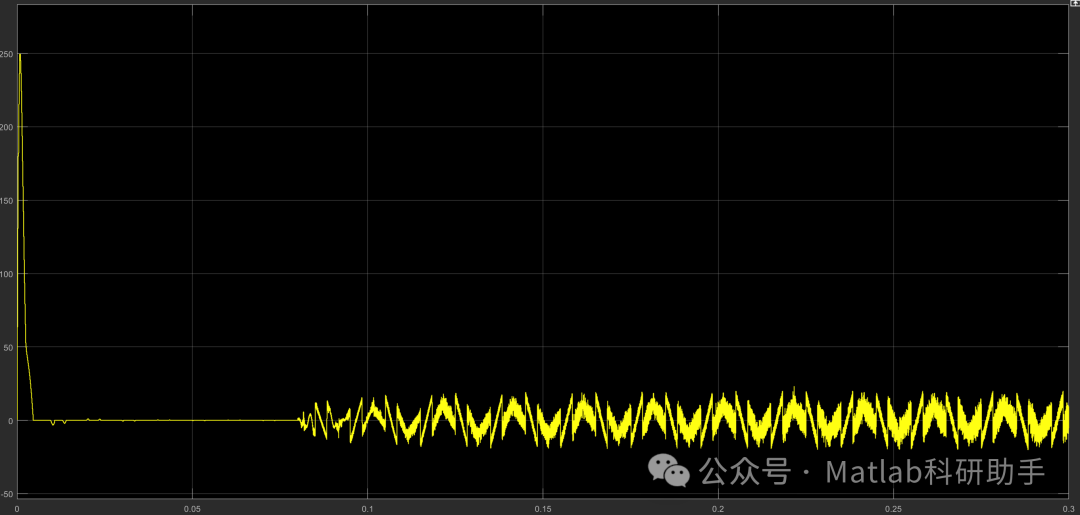Click the 0.2 time-axis tick label
This screenshot has height=515, width=1080.
(718, 509)
